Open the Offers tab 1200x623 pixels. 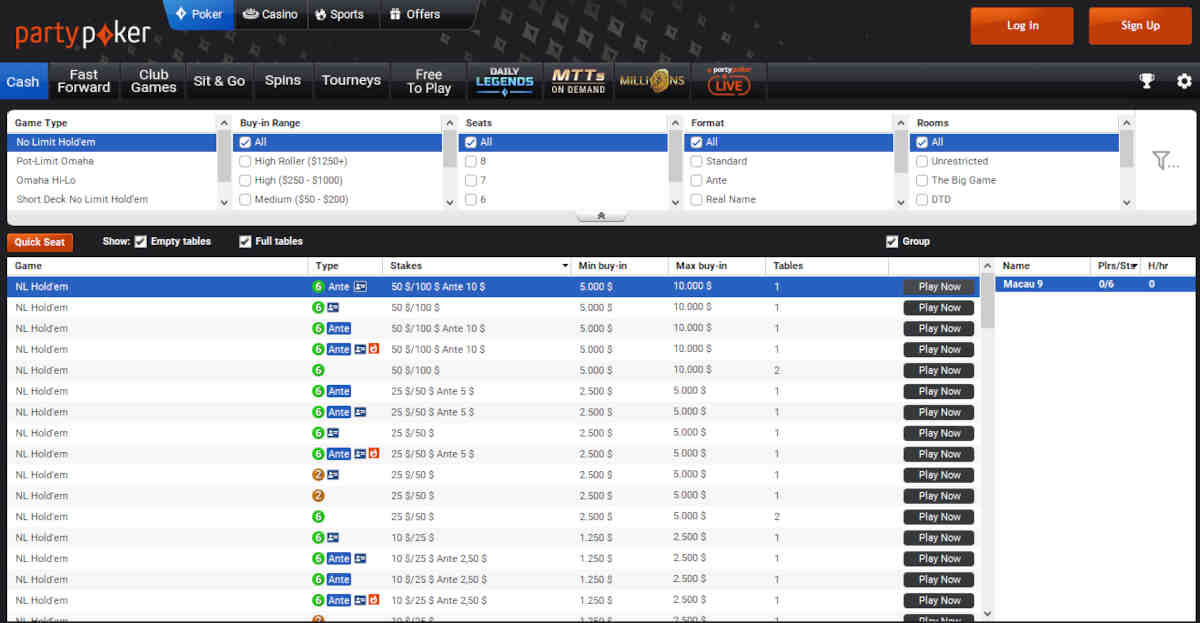[415, 14]
